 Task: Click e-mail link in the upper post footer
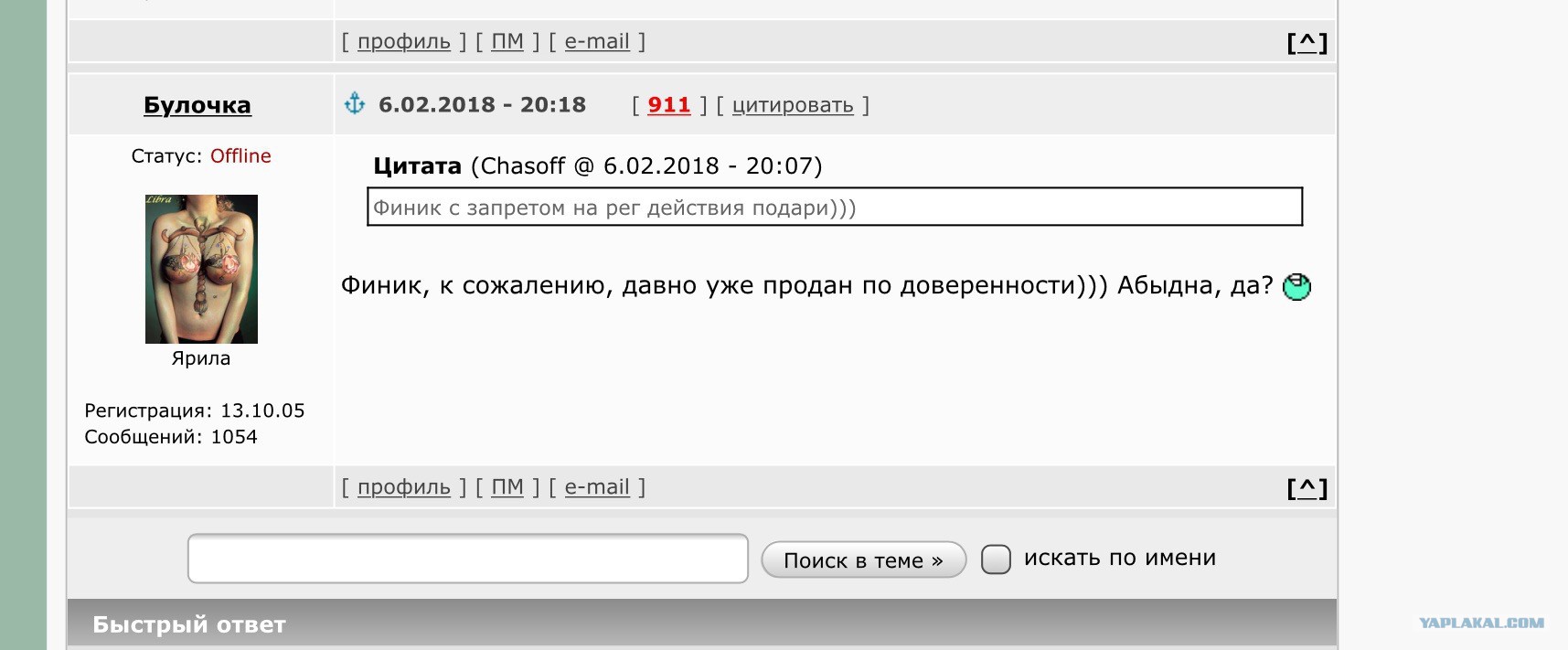pos(597,41)
